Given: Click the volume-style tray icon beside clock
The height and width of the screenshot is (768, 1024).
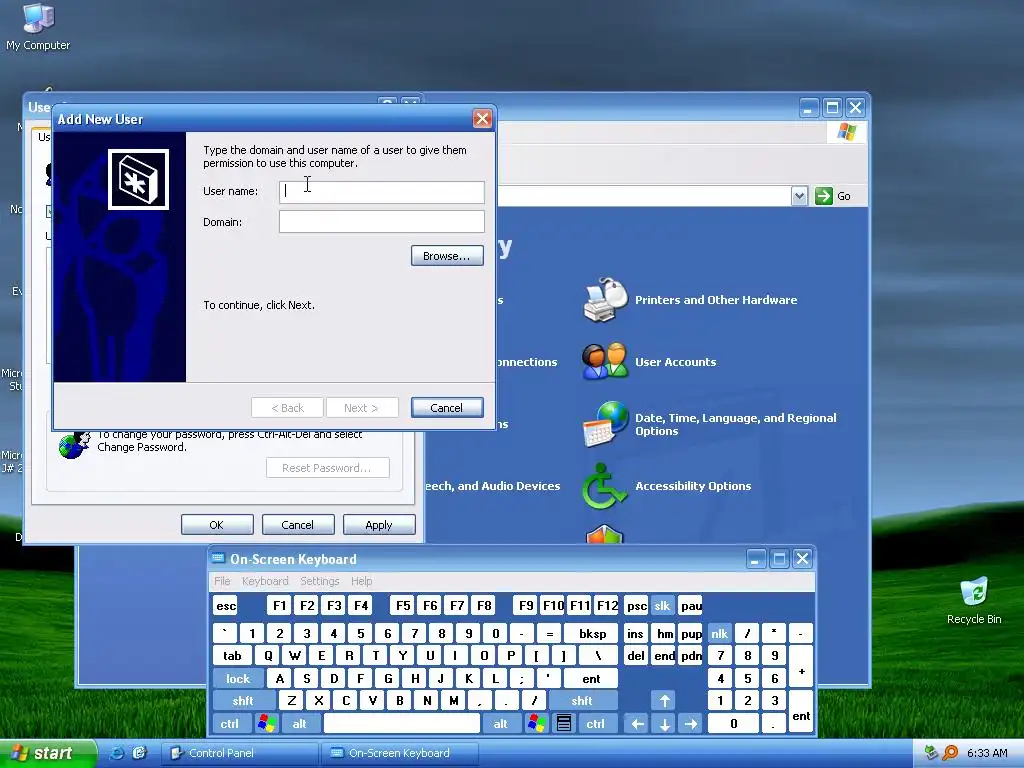Looking at the screenshot, I should pos(951,753).
